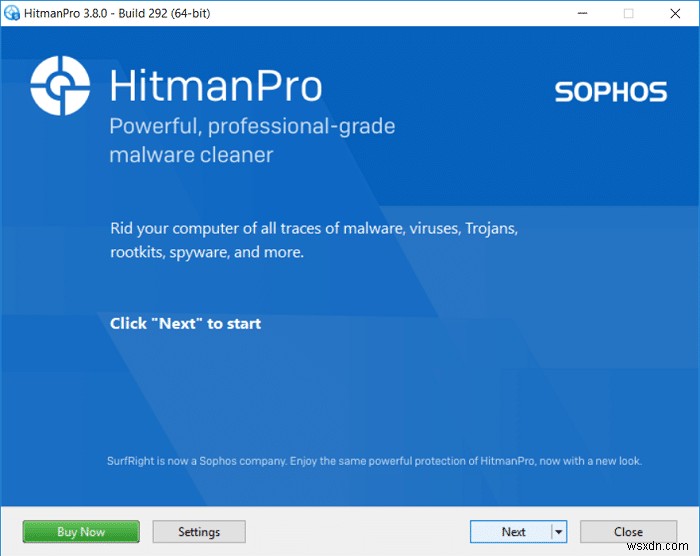The image size is (700, 556).
Task: Click the HitmanPro title bar app icon
Action: (x=12, y=13)
